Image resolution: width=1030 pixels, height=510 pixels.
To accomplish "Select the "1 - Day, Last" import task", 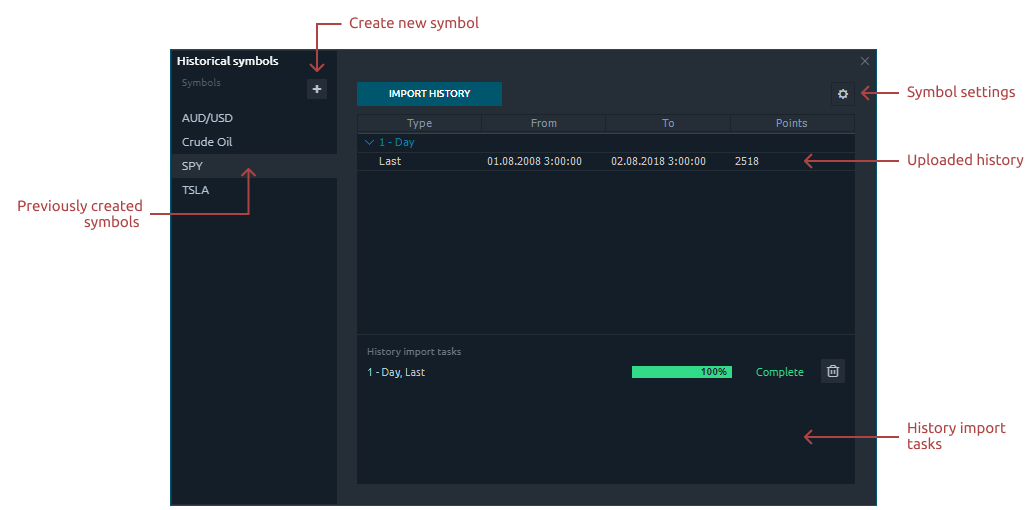I will point(396,372).
